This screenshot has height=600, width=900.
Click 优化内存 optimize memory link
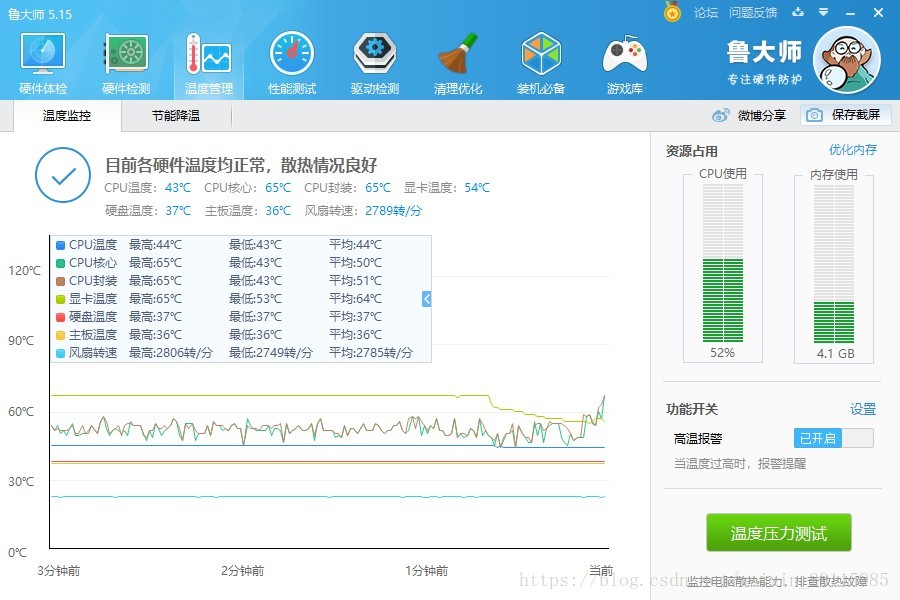(853, 150)
